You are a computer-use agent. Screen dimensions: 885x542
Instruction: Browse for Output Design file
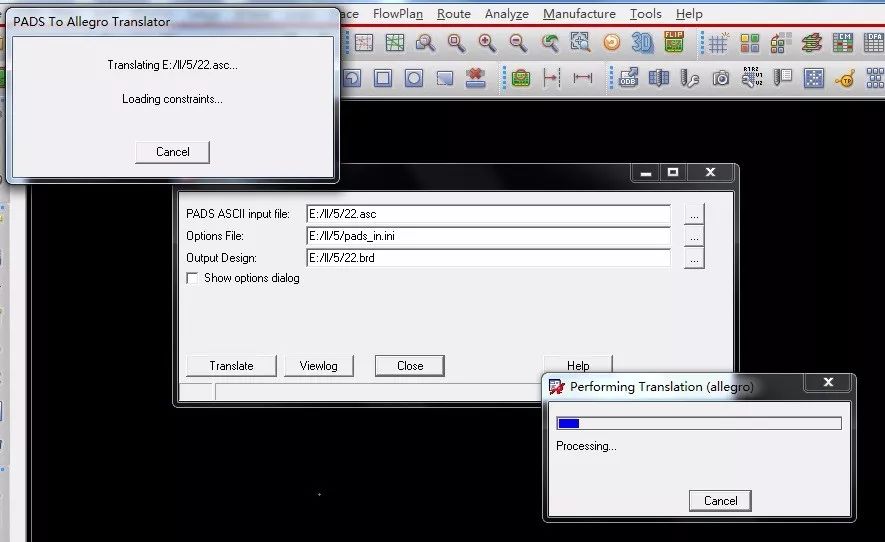[694, 258]
